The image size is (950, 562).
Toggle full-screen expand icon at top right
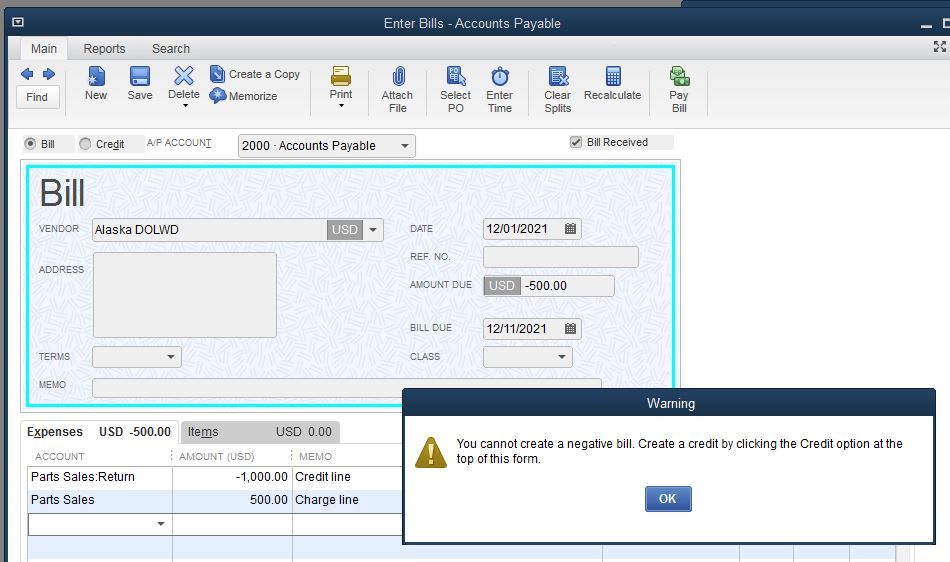click(x=940, y=47)
